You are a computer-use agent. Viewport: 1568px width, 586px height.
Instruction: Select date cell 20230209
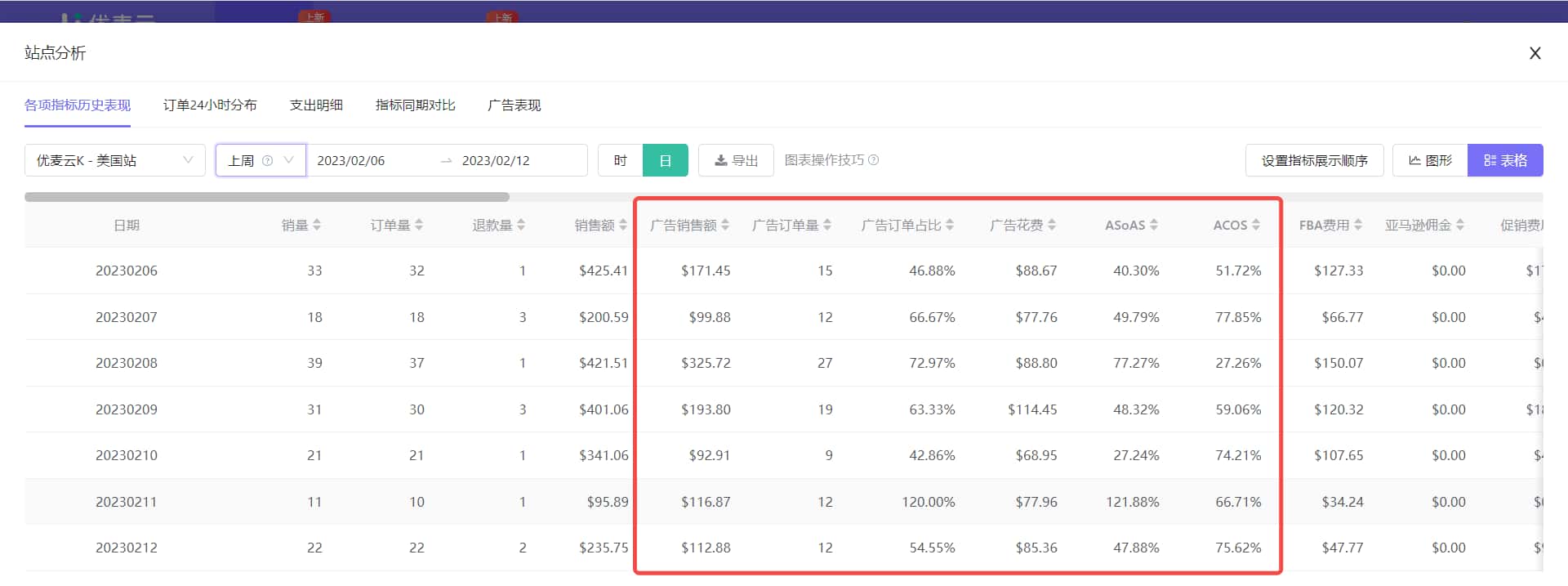[x=127, y=409]
